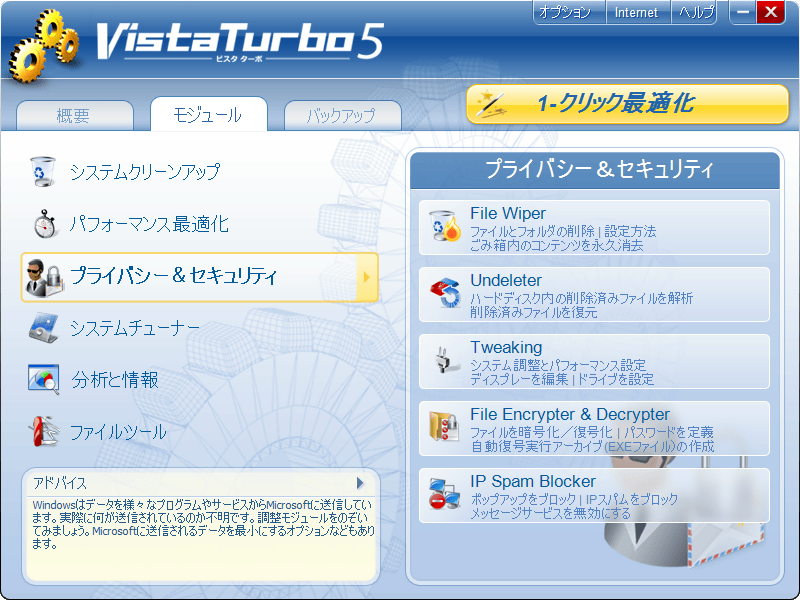The height and width of the screenshot is (600, 800).
Task: Click the agent with padlock privacy icon
Action: (x=45, y=277)
